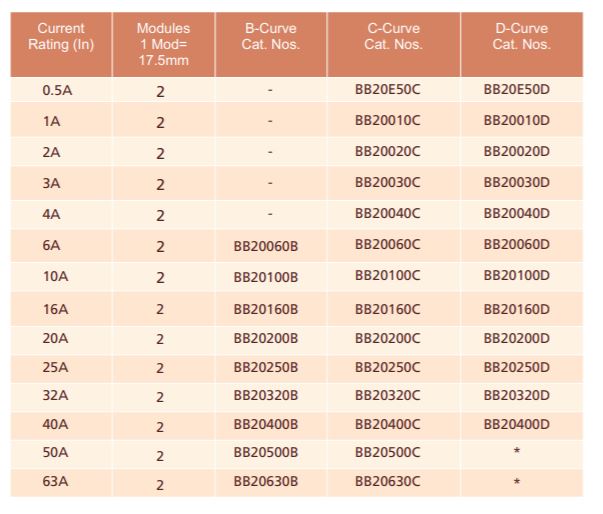The image size is (603, 514).
Task: Select catalog number BB20250C
Action: 388,367
